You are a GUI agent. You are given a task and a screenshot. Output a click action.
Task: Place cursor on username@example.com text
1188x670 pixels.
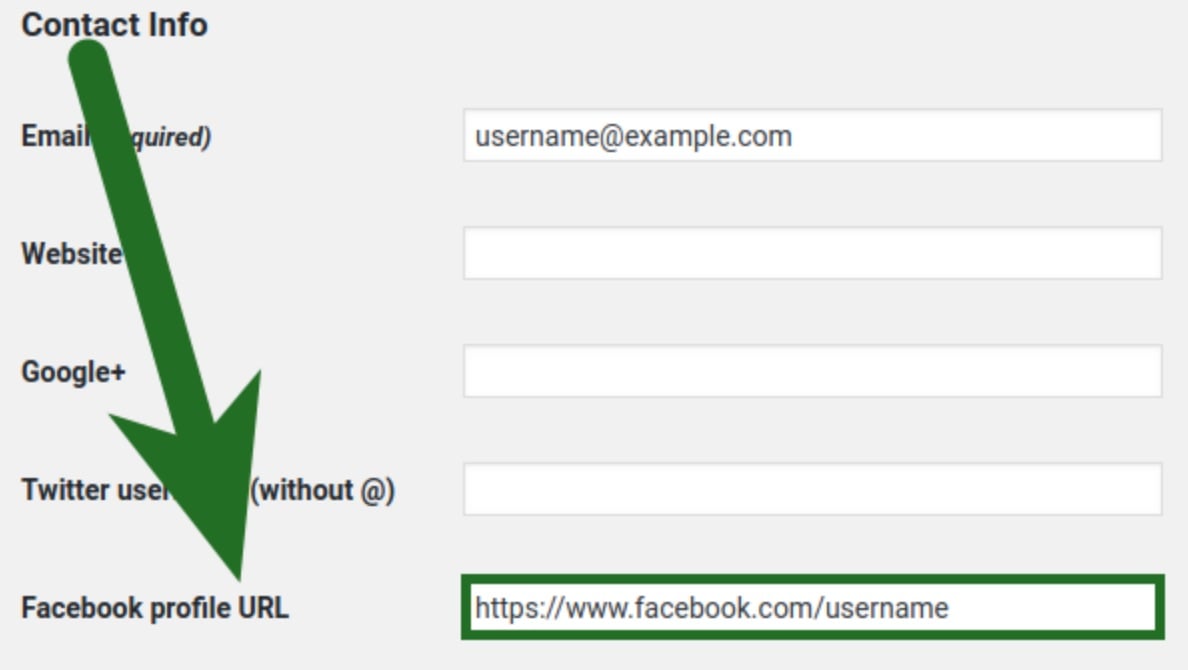tap(633, 136)
